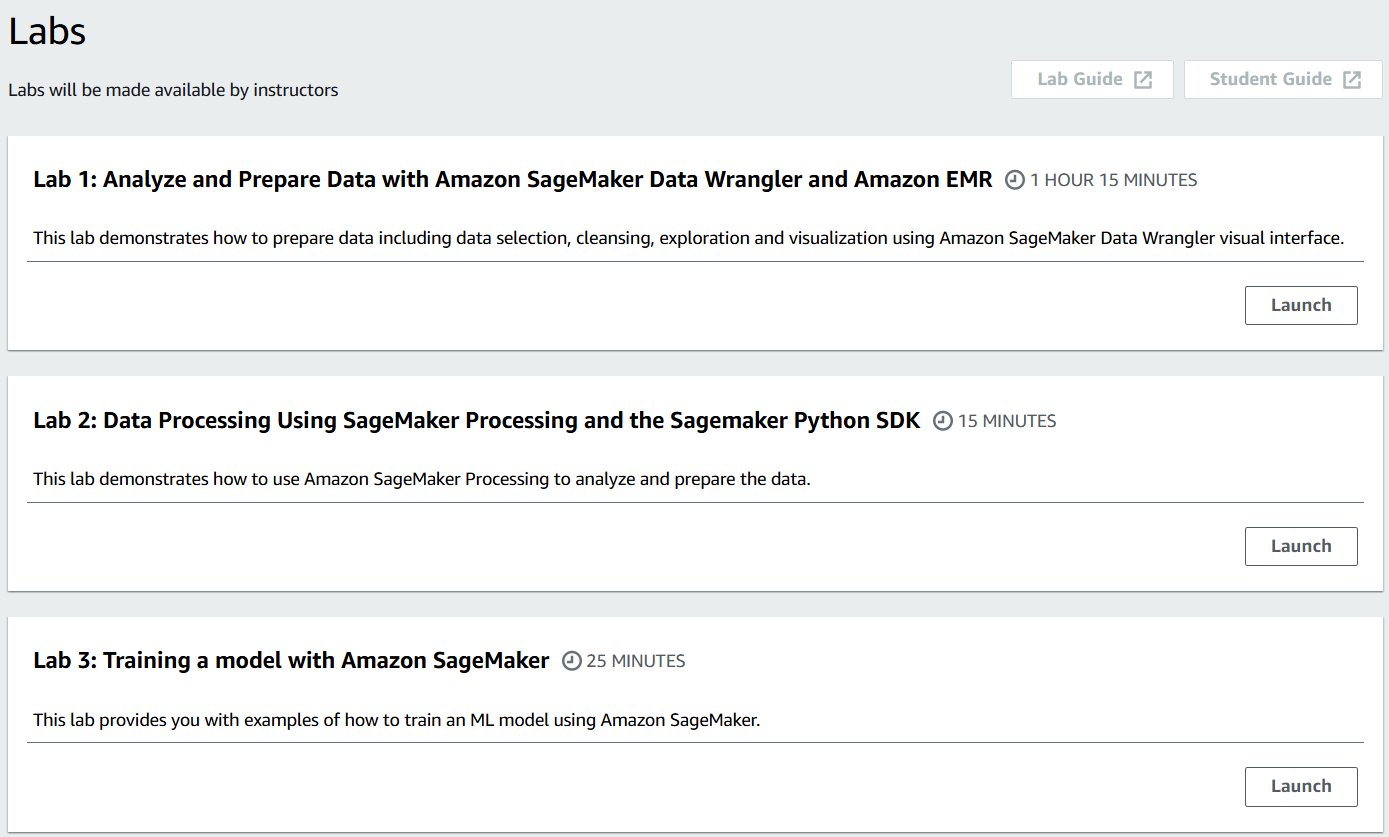Click the Lab 1 description about data selection

pos(689,239)
